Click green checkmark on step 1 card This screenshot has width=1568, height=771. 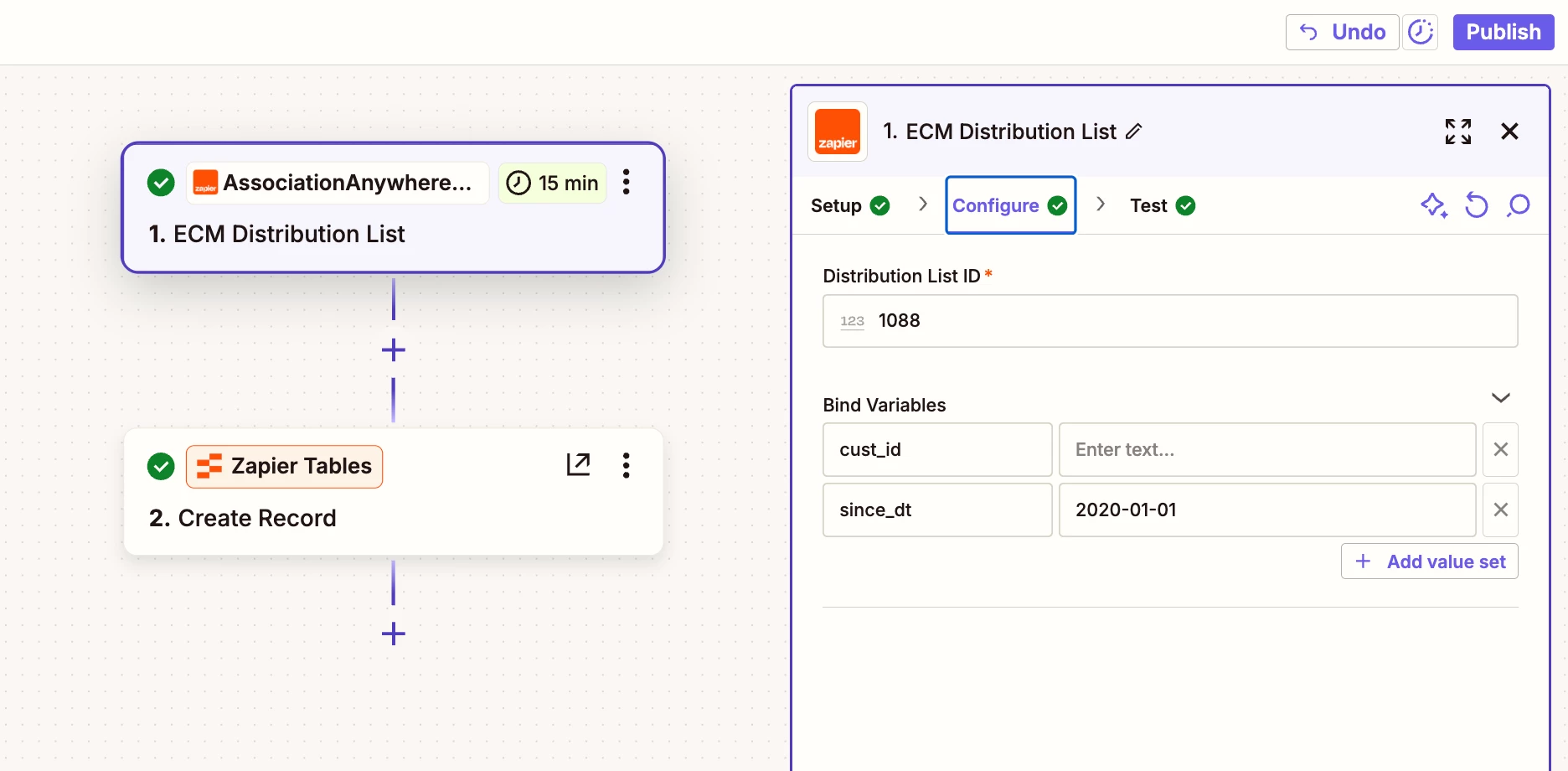[x=161, y=183]
